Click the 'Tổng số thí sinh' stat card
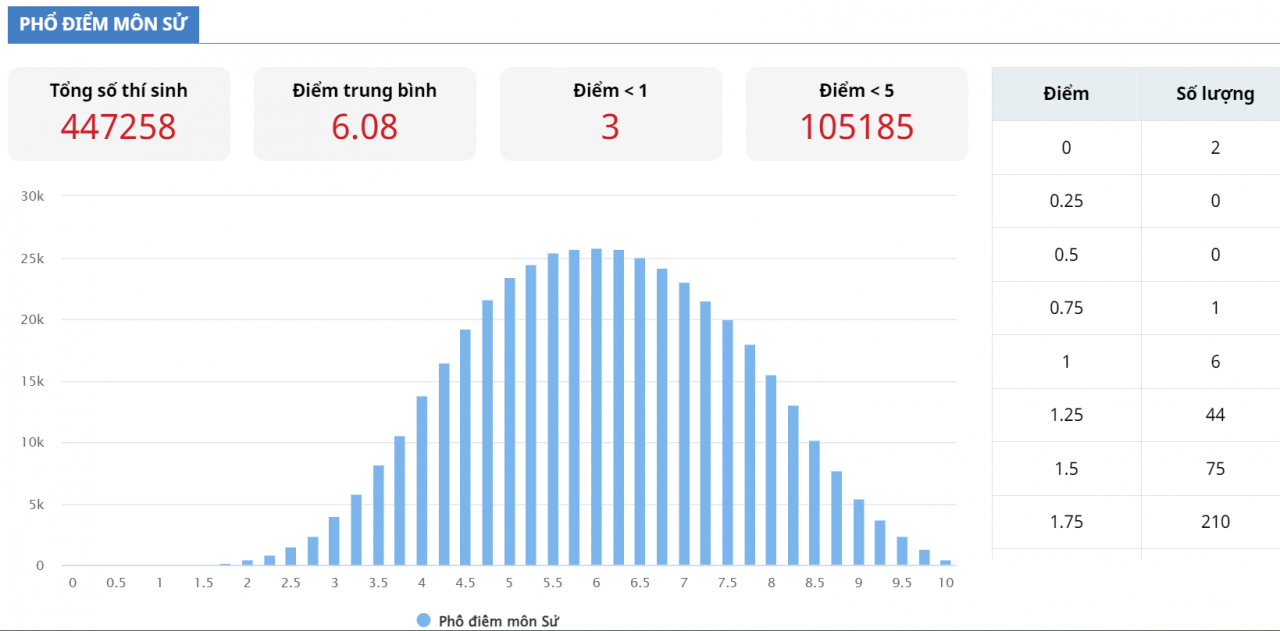 119,113
